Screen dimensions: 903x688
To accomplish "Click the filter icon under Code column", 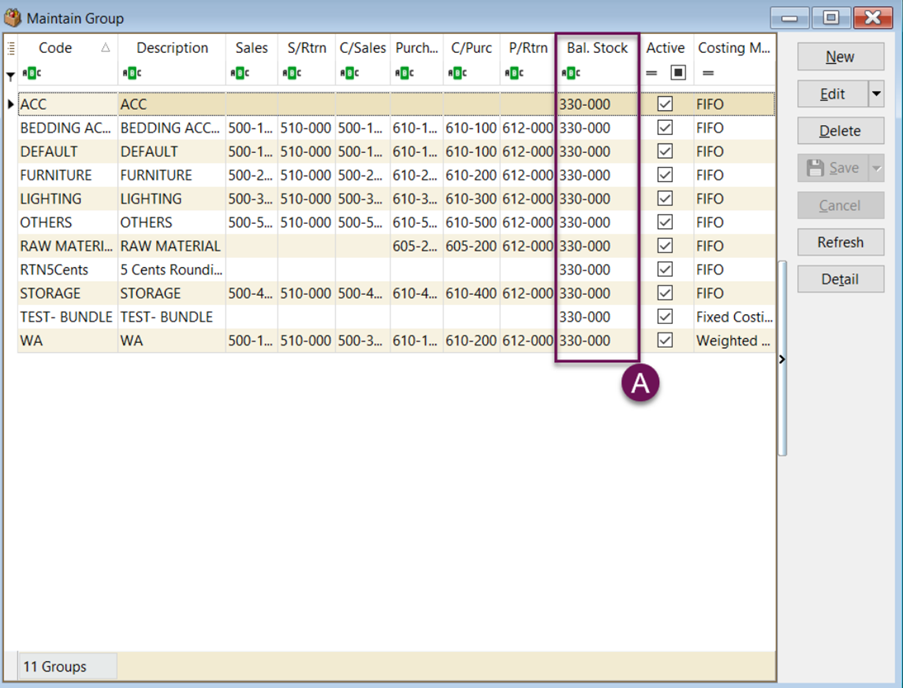I will (31, 72).
